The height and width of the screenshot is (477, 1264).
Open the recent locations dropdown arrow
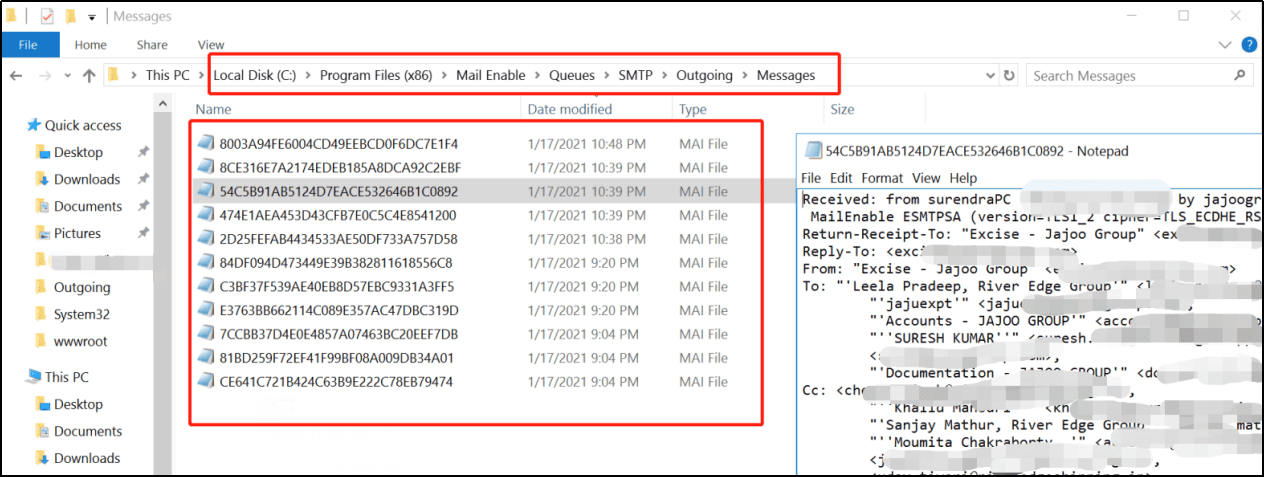tap(68, 76)
